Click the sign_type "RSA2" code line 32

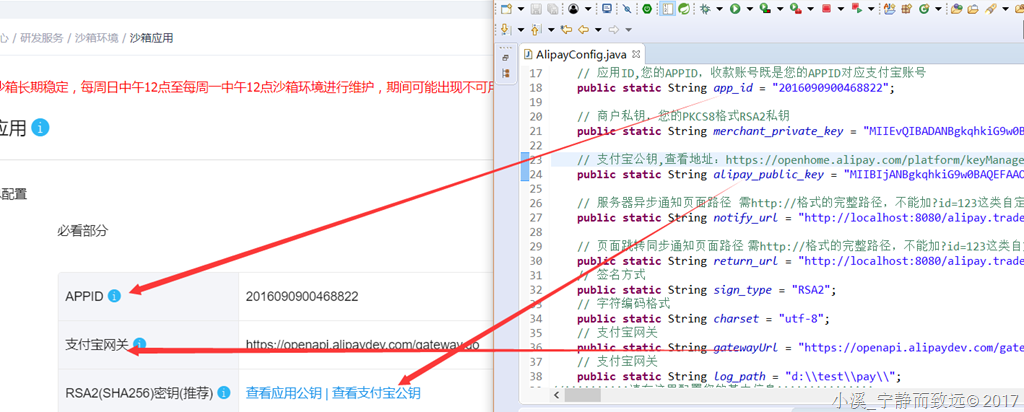[707, 290]
